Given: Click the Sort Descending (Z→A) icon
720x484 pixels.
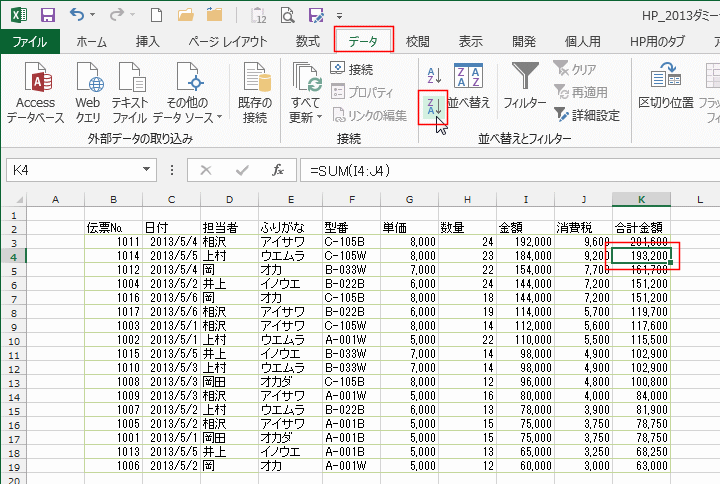Looking at the screenshot, I should click(x=433, y=105).
